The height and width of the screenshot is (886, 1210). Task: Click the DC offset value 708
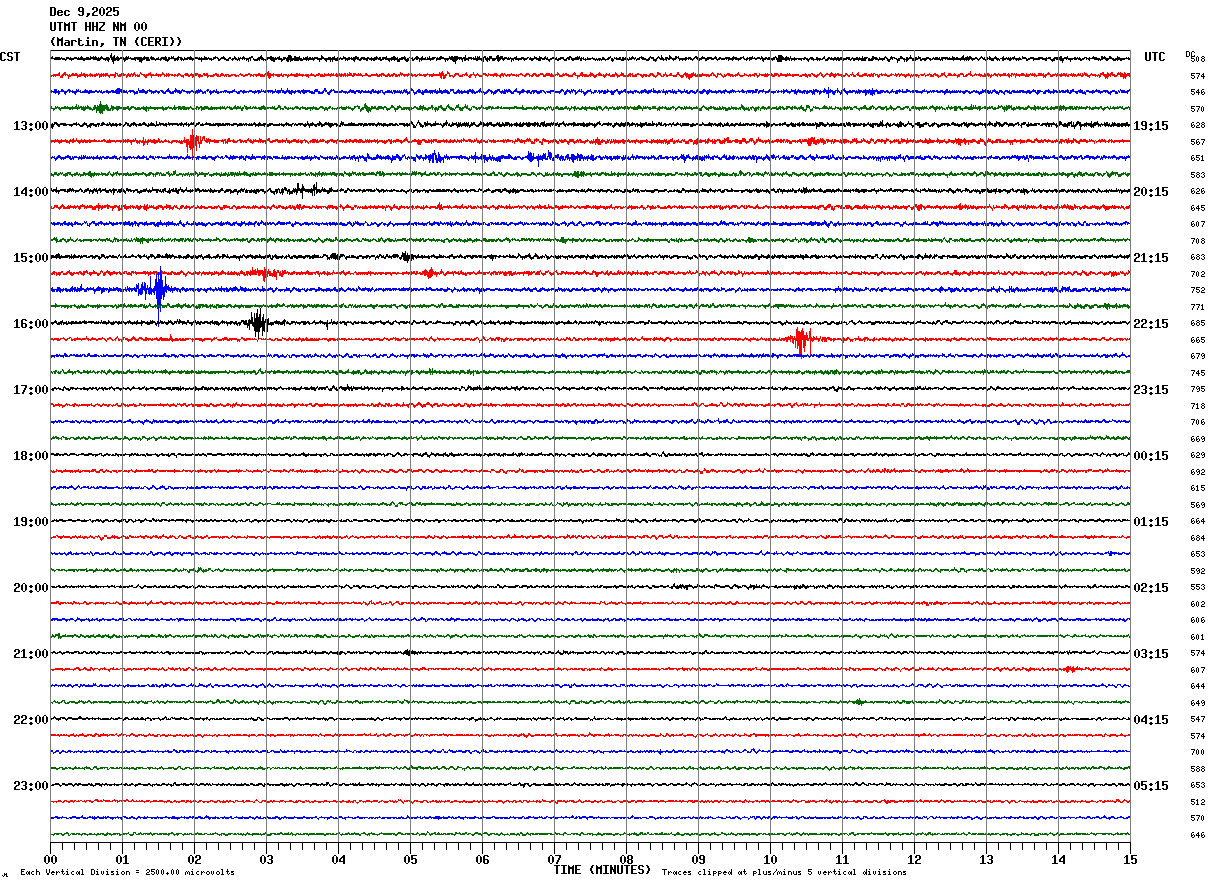(x=1197, y=241)
